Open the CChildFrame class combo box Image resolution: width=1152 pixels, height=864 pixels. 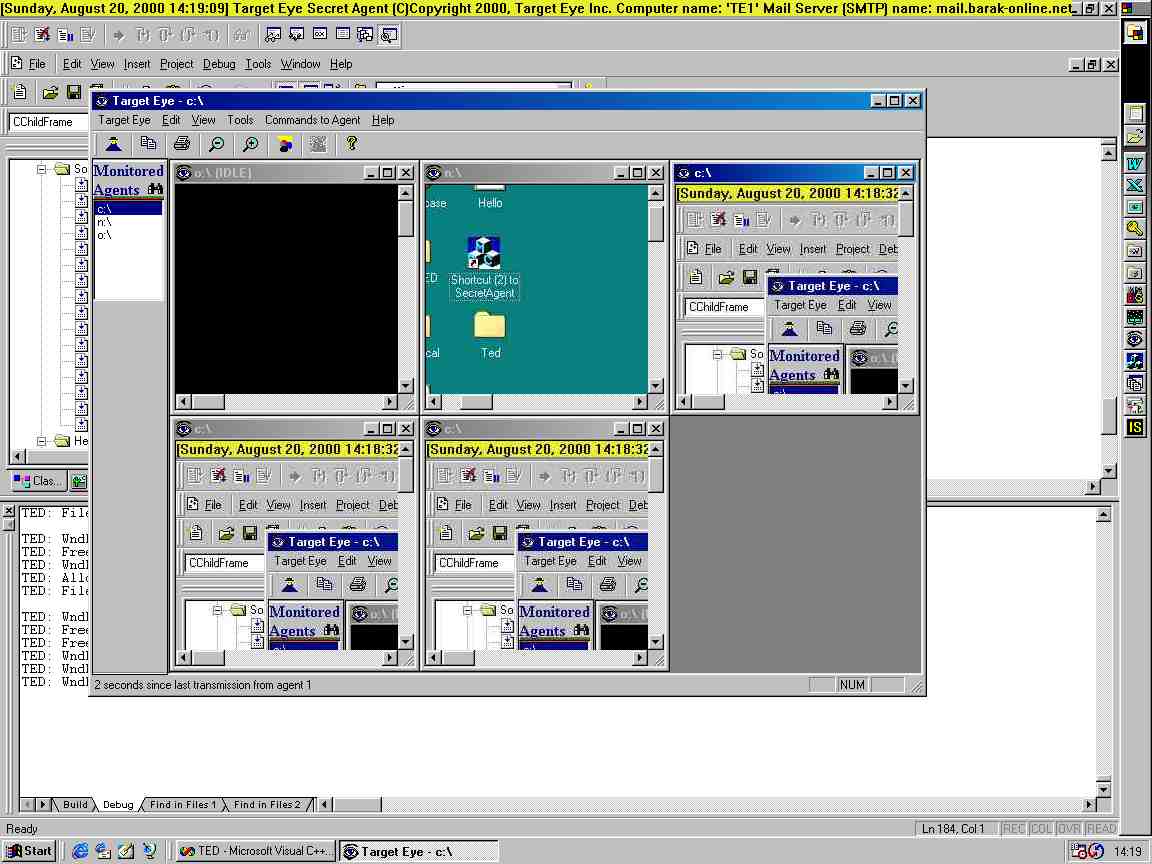pos(48,122)
